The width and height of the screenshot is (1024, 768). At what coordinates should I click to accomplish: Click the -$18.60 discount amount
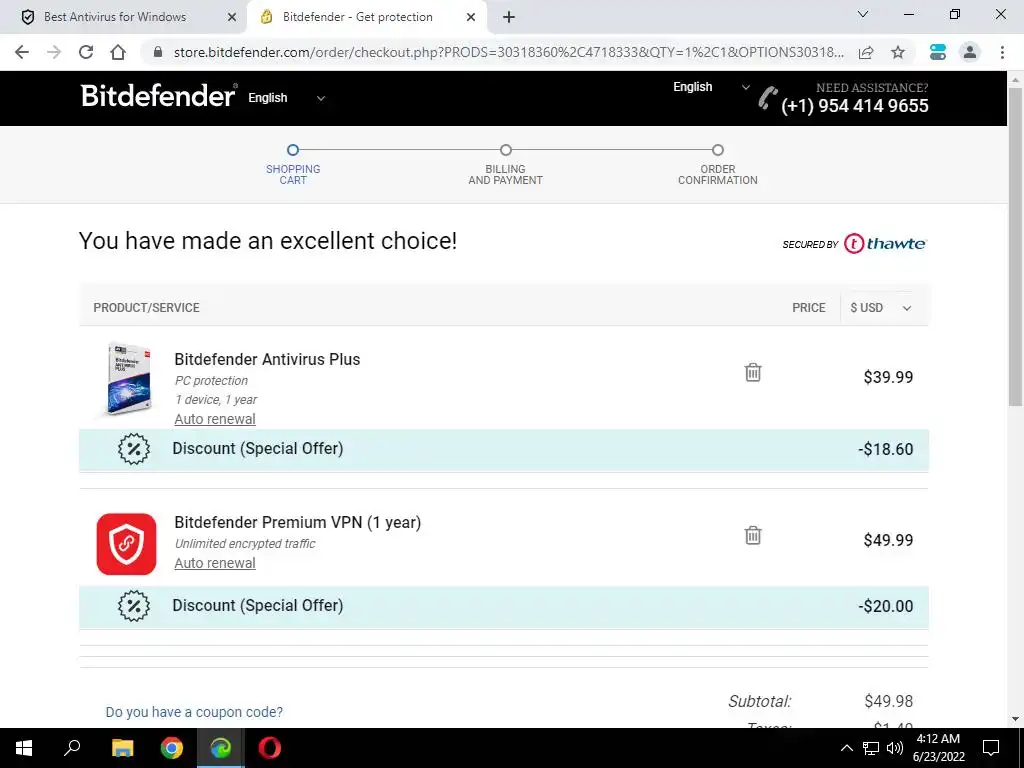pyautogui.click(x=886, y=449)
